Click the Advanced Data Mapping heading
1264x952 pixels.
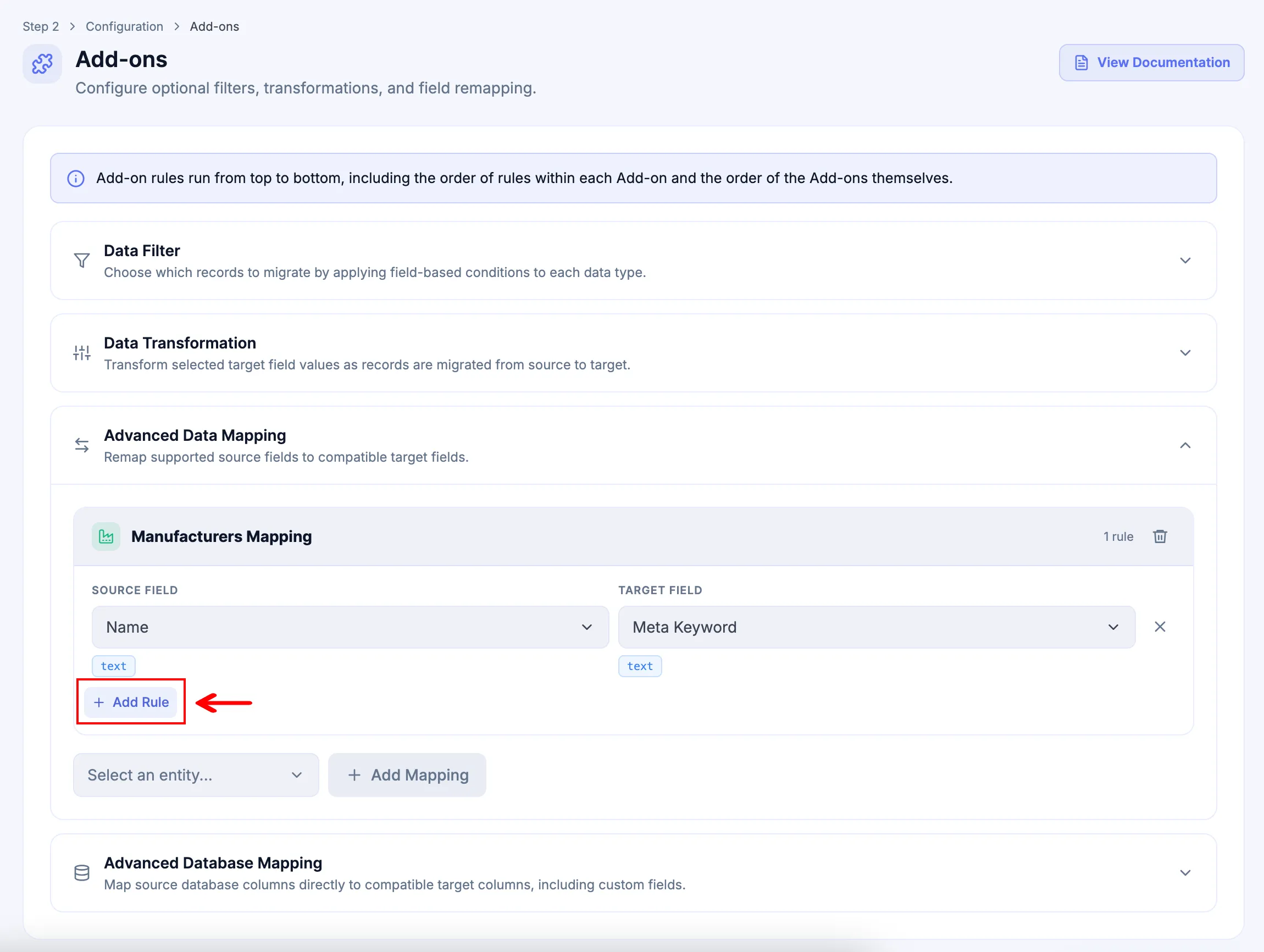pyautogui.click(x=195, y=435)
